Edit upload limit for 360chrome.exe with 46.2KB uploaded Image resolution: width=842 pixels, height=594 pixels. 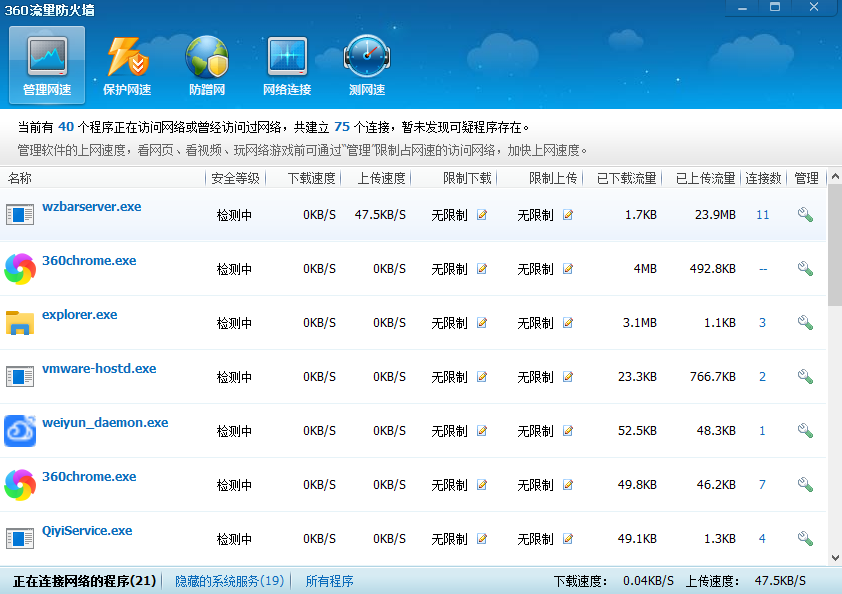pos(568,485)
